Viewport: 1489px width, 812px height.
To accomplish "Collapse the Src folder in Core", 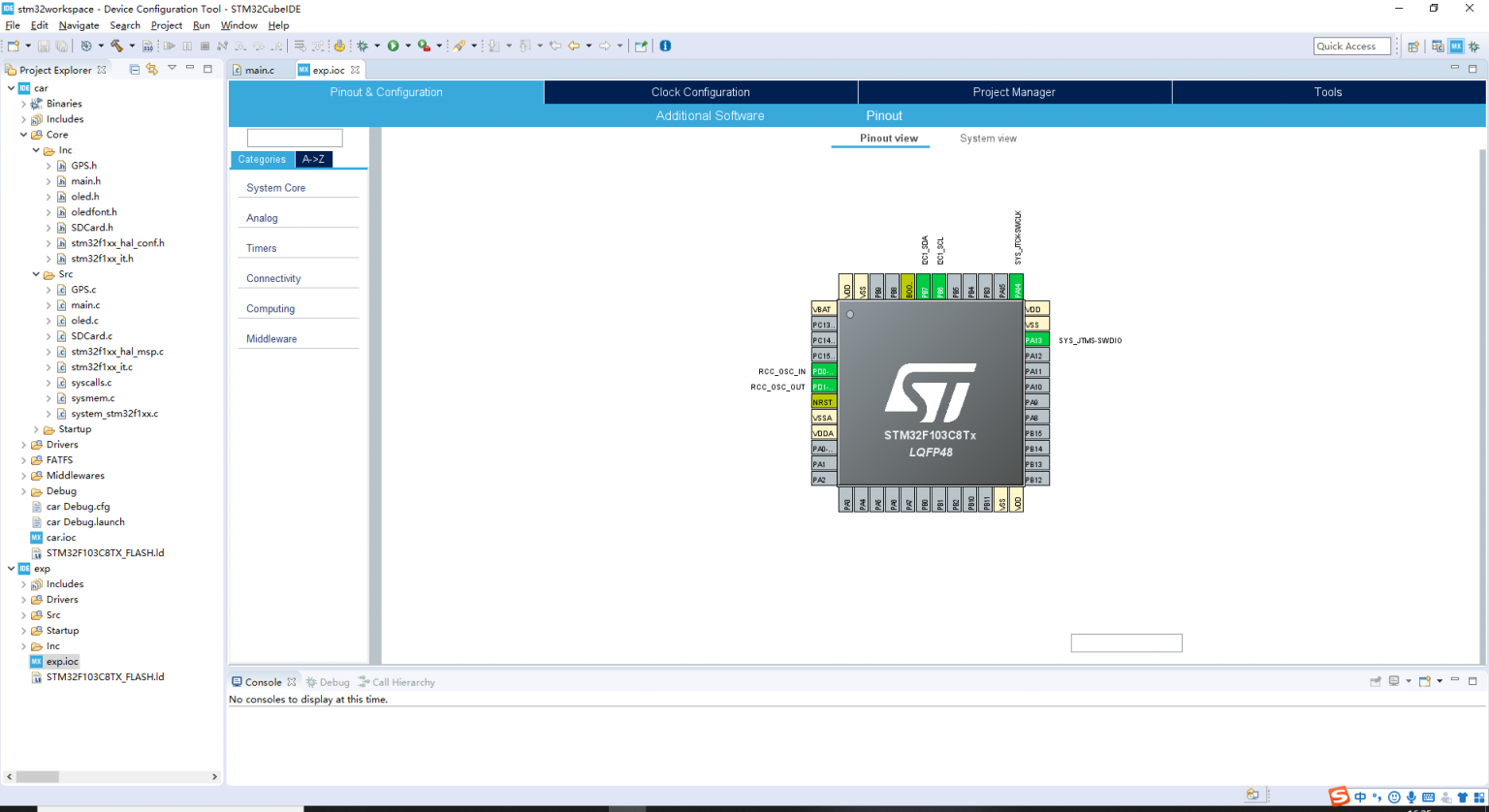I will coord(36,273).
